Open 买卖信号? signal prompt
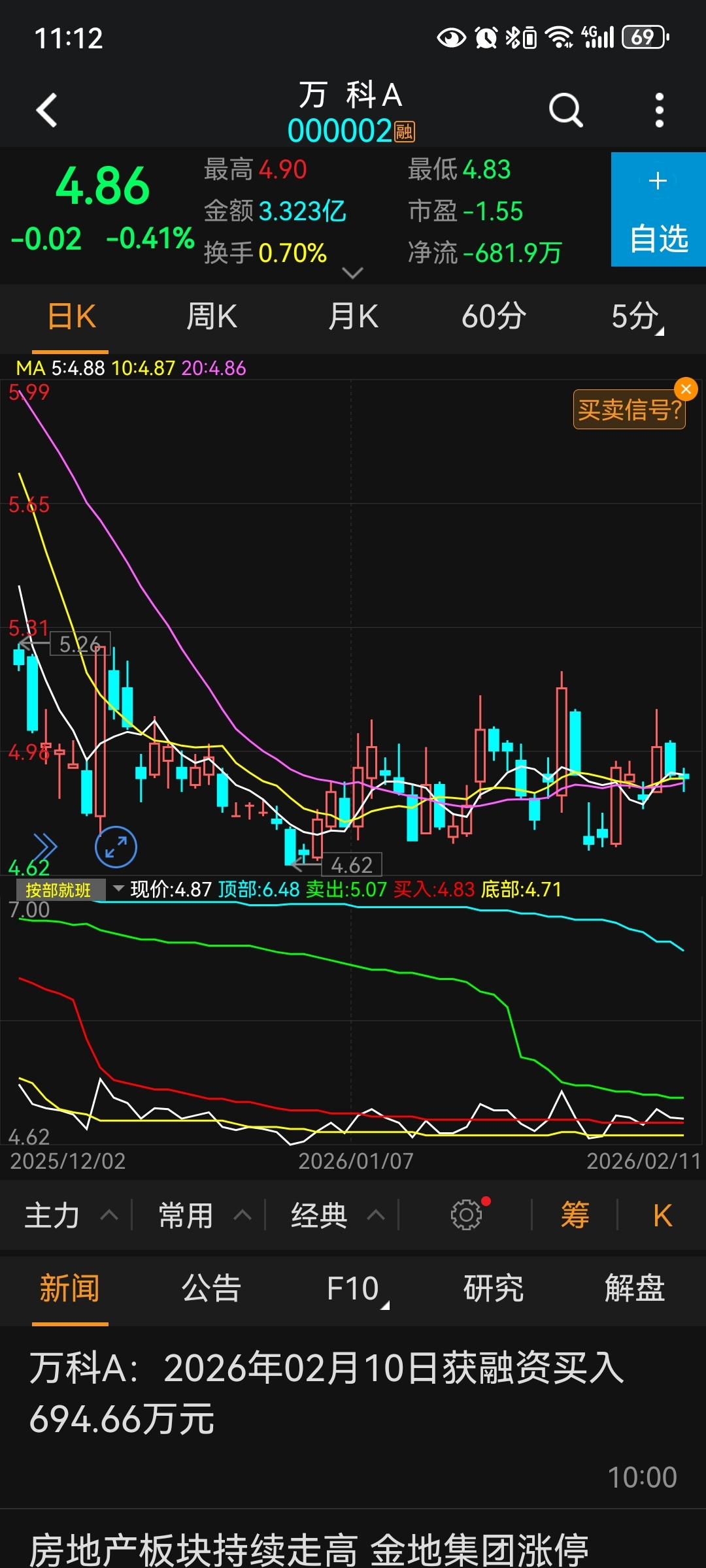Image resolution: width=706 pixels, height=1568 pixels. pyautogui.click(x=629, y=410)
